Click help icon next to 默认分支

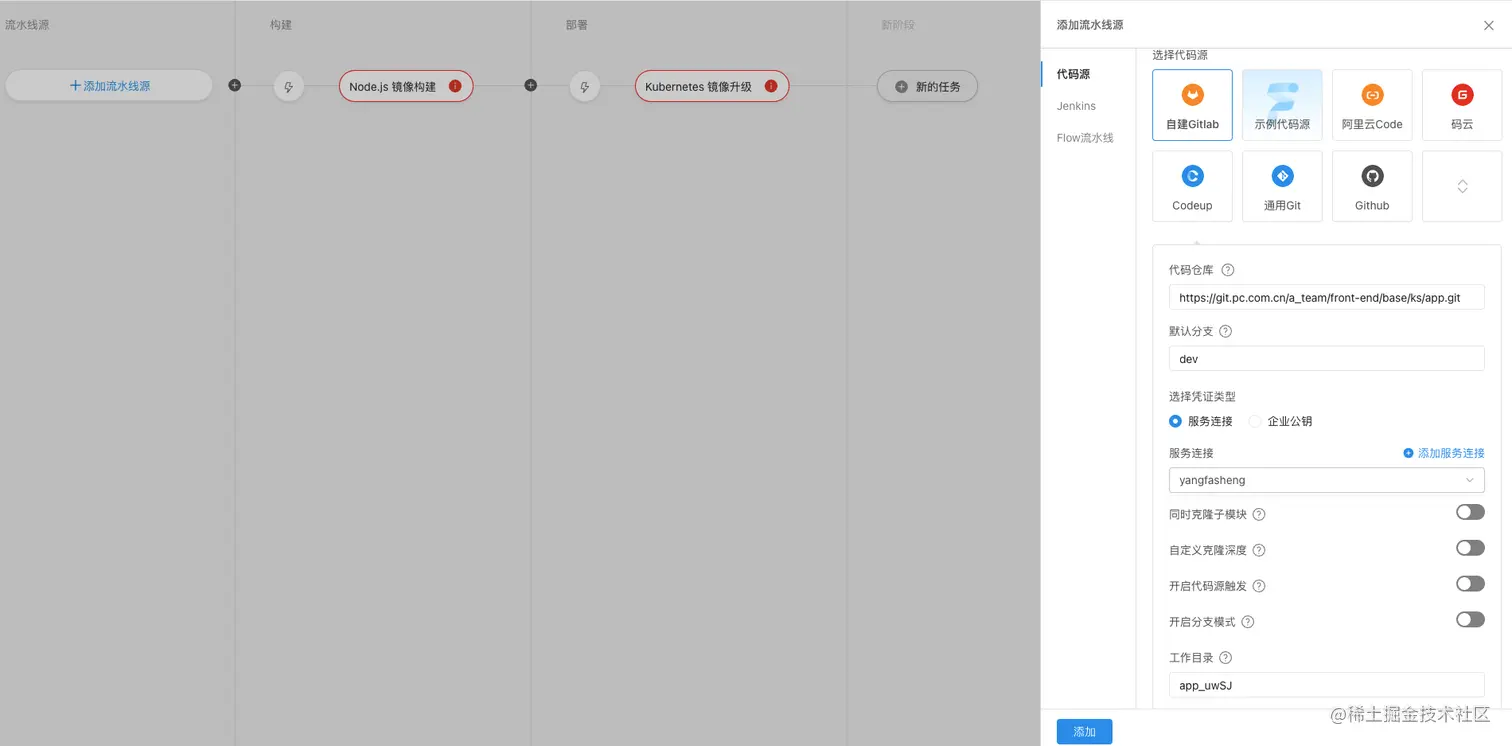tap(1225, 331)
